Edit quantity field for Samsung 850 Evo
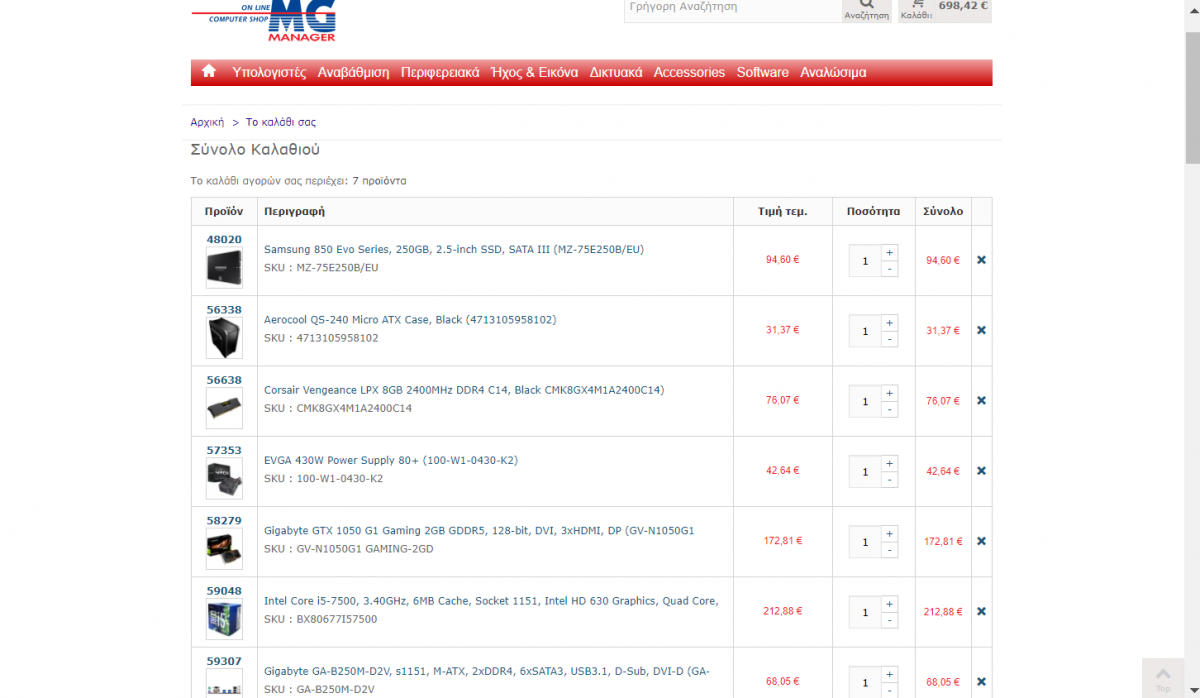 pyautogui.click(x=865, y=260)
